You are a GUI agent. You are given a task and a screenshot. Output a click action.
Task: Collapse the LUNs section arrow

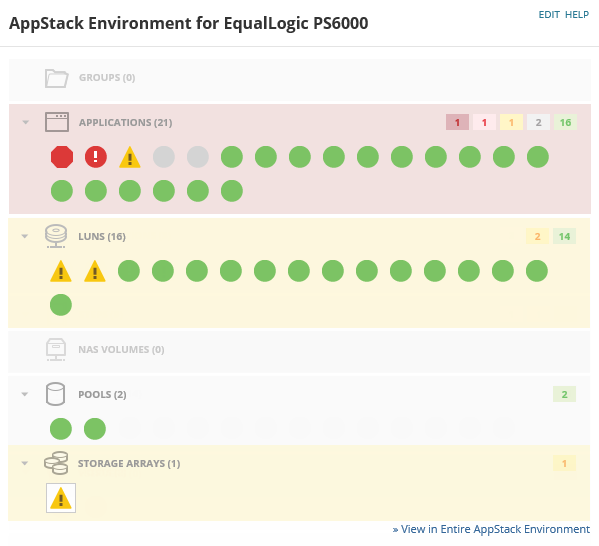click(25, 236)
